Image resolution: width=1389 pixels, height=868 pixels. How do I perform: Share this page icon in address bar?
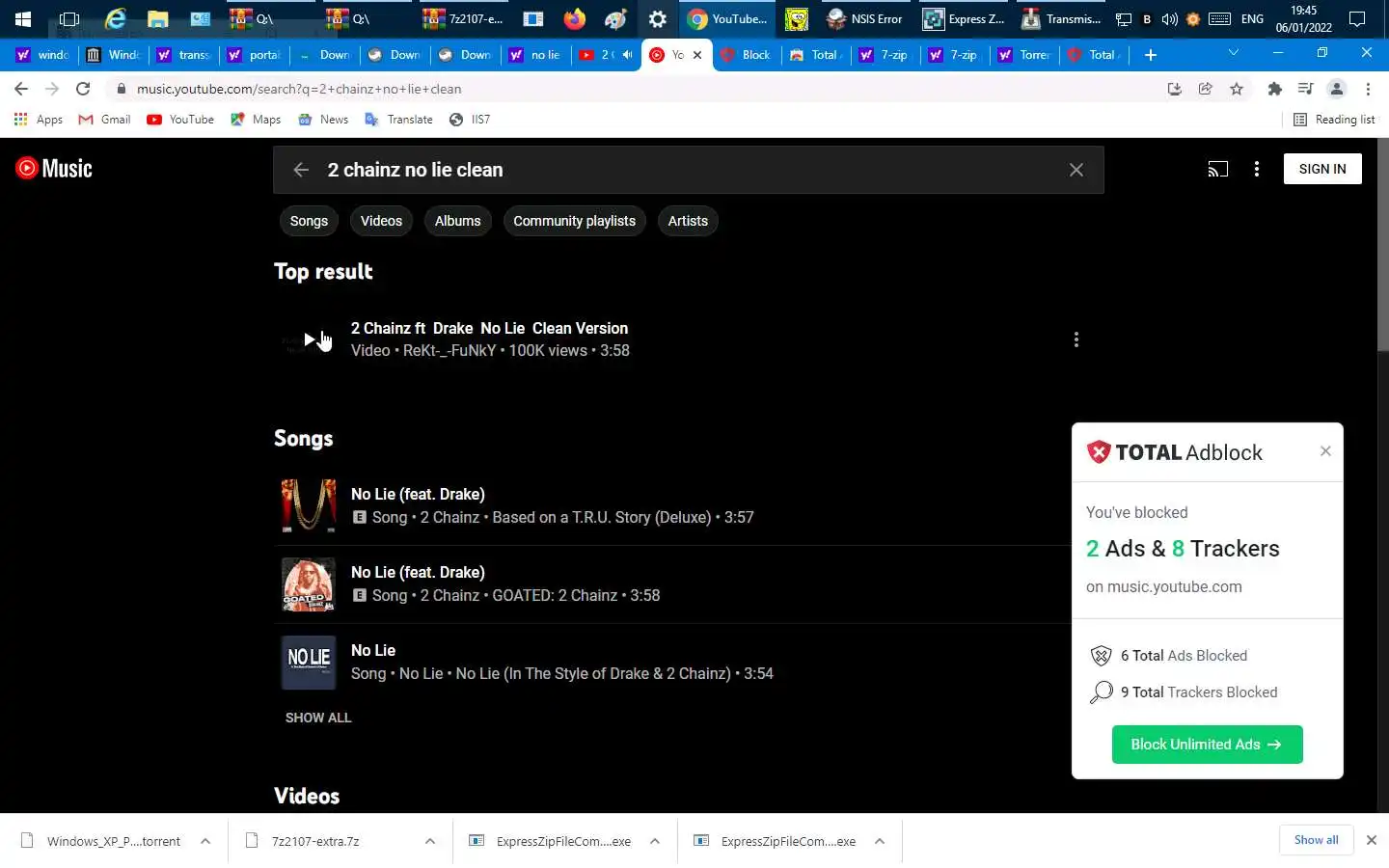coord(1206,89)
